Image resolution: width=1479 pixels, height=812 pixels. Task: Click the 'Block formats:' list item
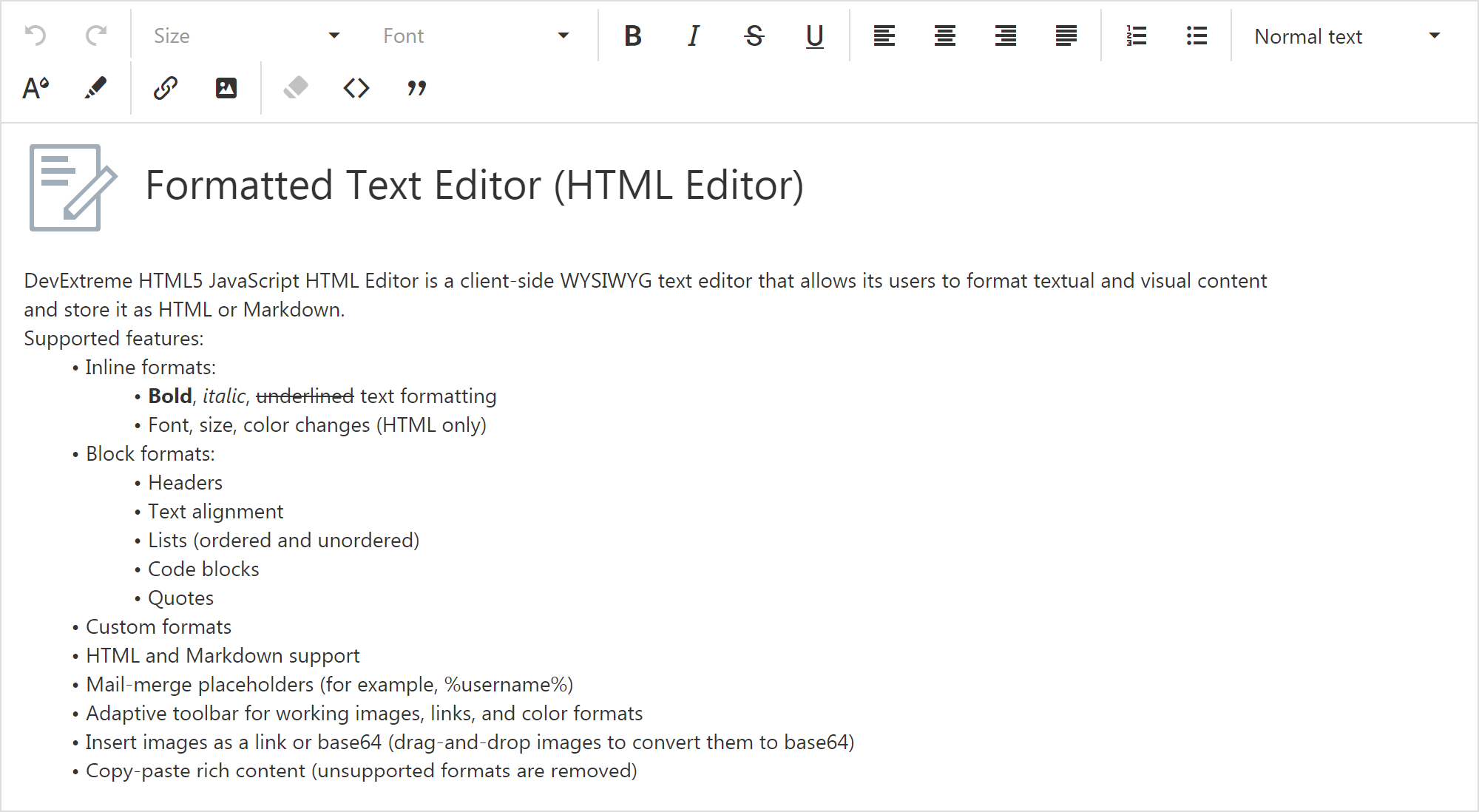tap(151, 454)
